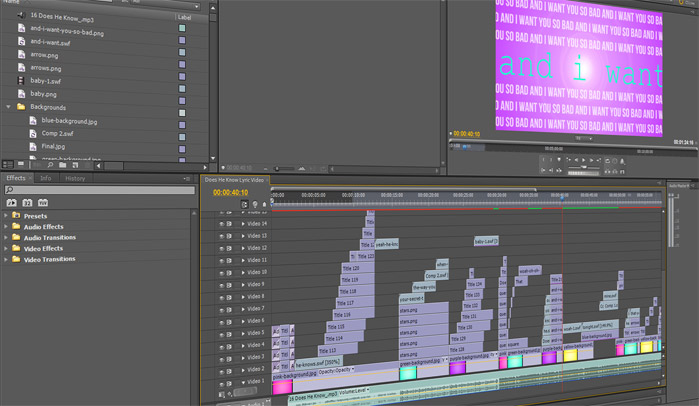Select blue-background.jpg in Project panel
The image size is (699, 406).
pos(69,121)
